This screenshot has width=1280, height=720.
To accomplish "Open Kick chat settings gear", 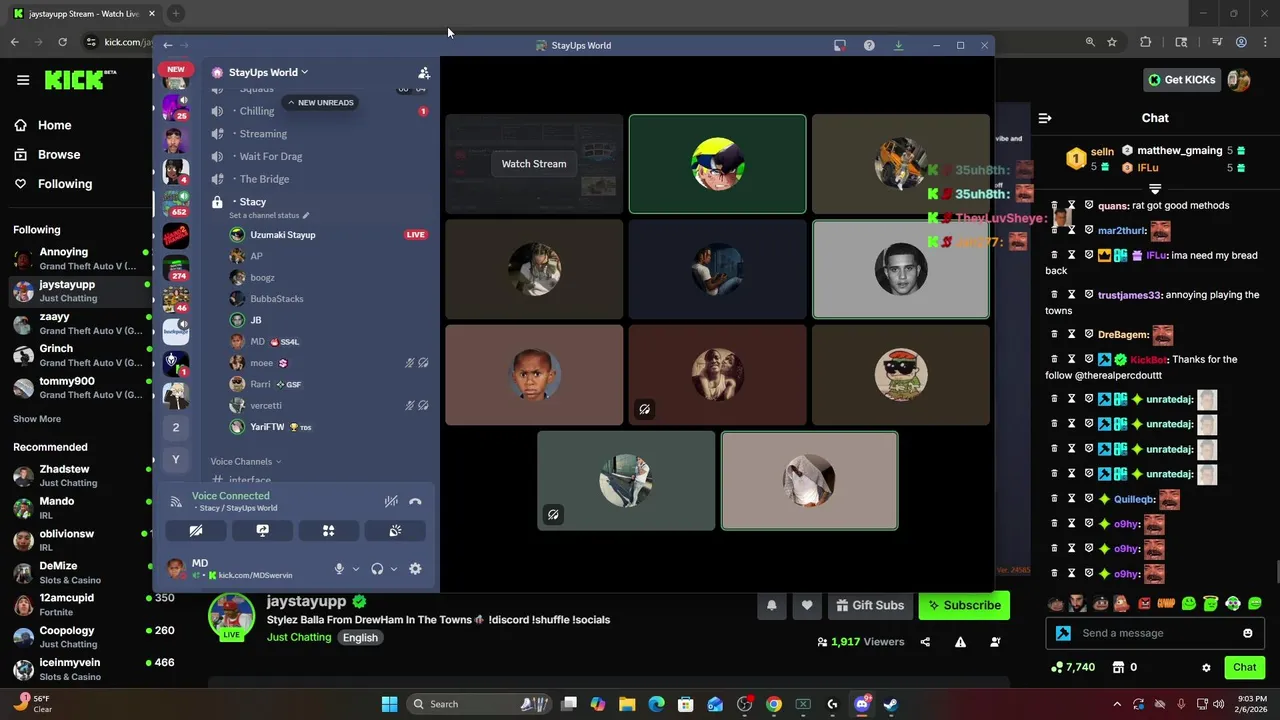I will click(x=1206, y=667).
